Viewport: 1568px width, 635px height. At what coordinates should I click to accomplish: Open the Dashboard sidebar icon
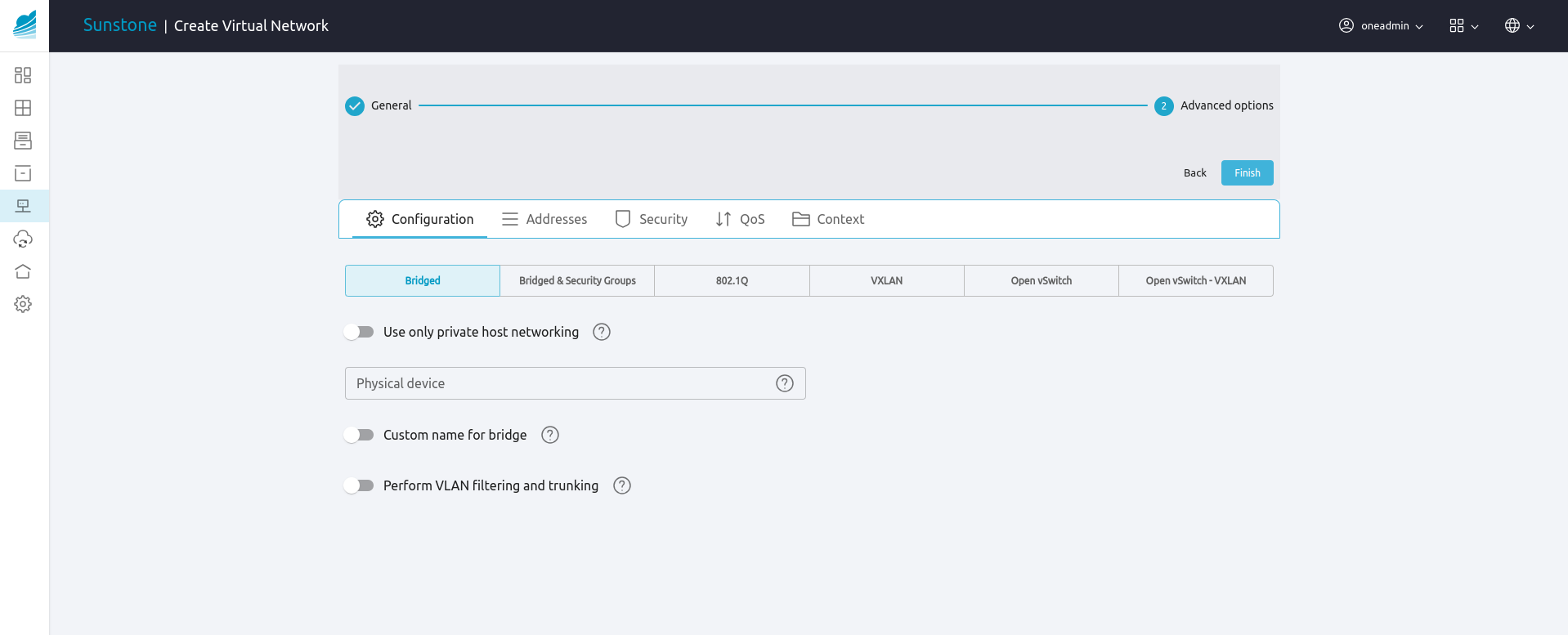pos(23,75)
